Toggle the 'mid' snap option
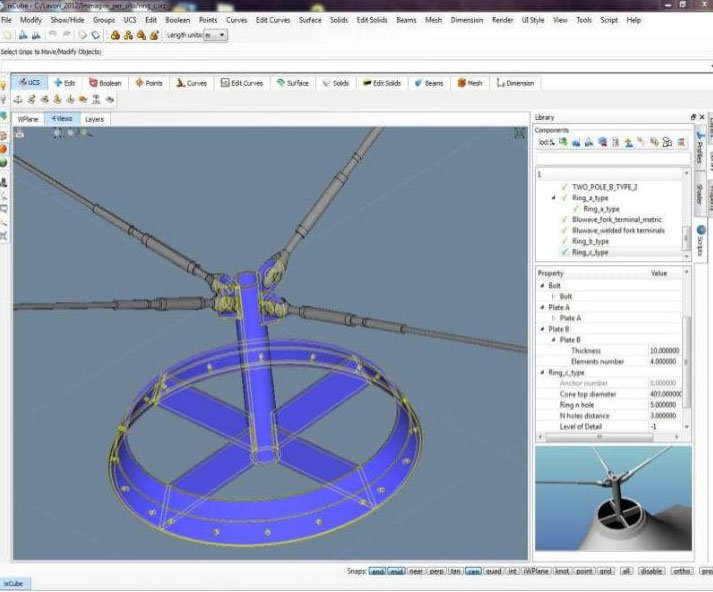Image resolution: width=713 pixels, height=592 pixels. click(397, 571)
